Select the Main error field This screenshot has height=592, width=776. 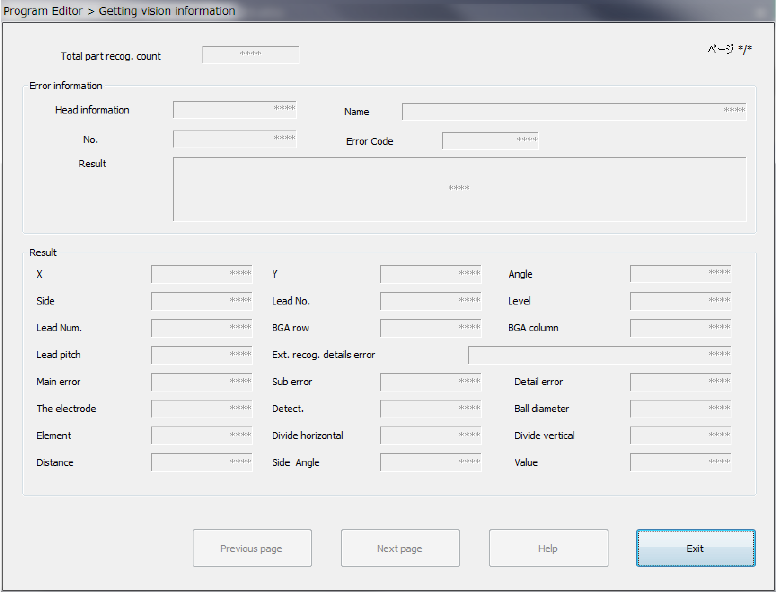202,382
